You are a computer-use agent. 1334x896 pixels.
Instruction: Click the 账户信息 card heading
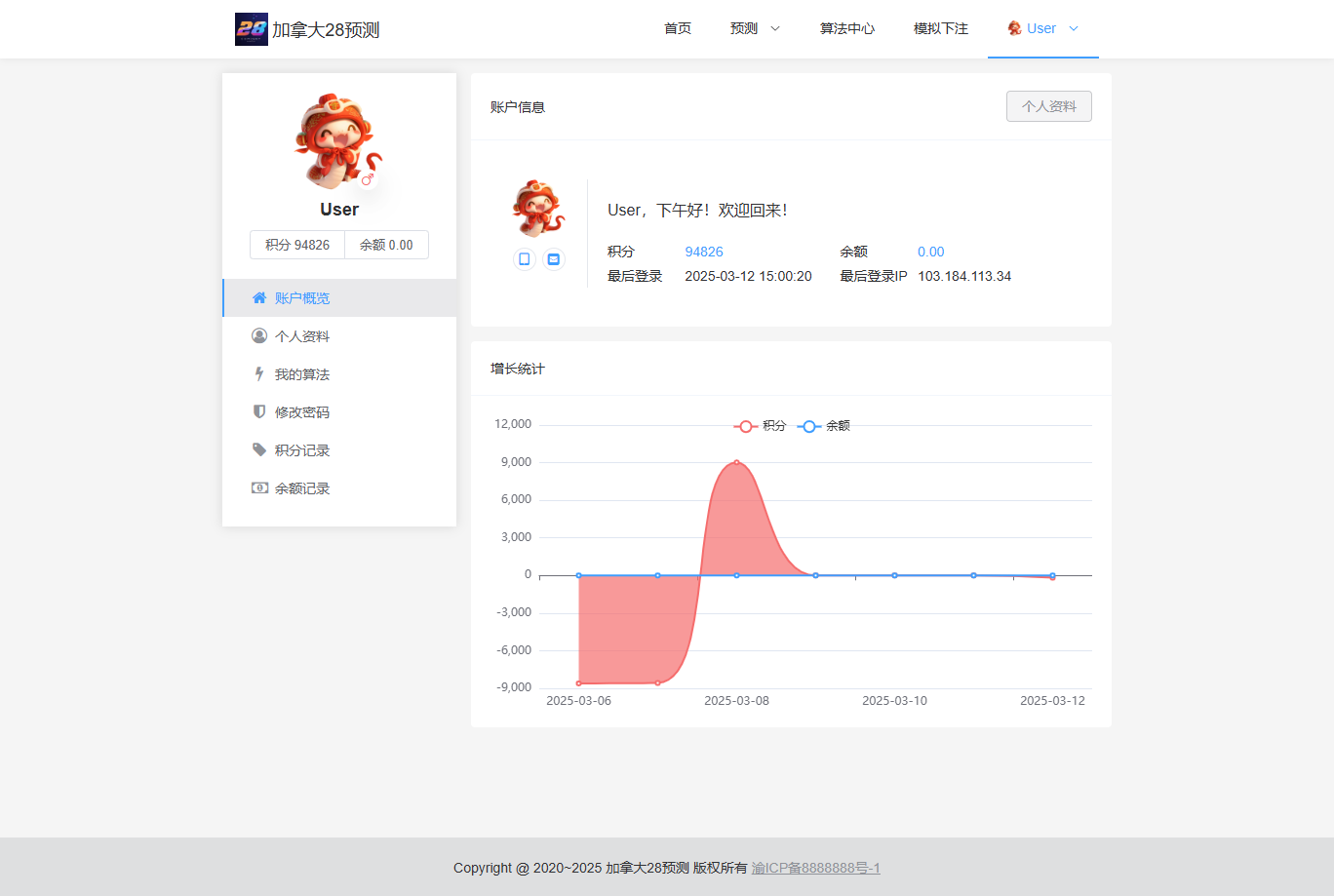pos(518,107)
